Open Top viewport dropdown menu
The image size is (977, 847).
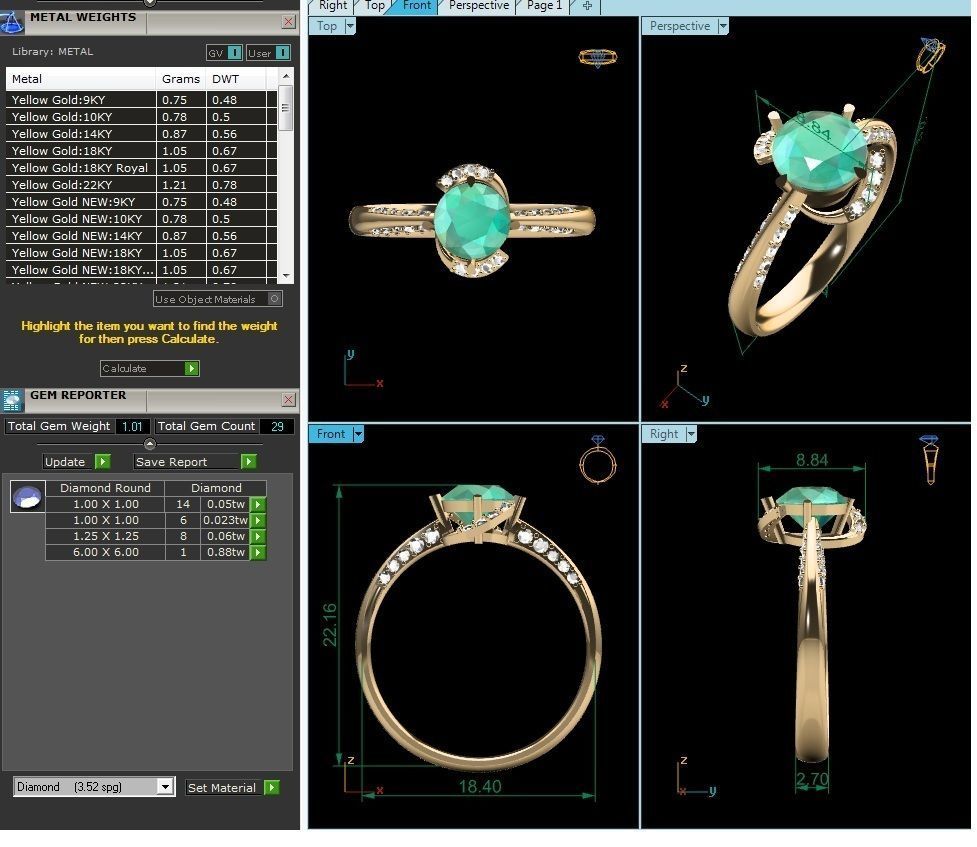[350, 26]
